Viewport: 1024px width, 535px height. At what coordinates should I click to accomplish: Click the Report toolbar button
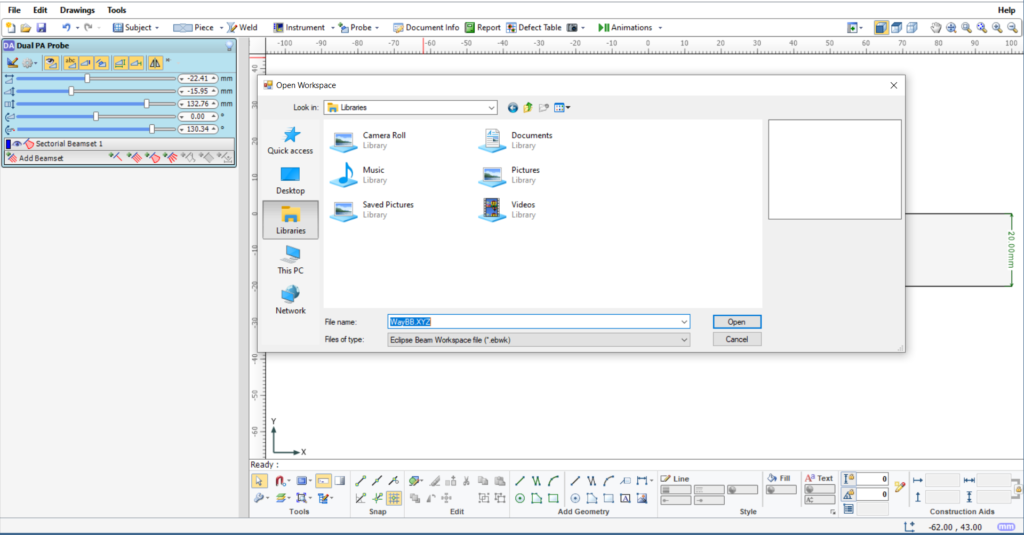click(483, 27)
